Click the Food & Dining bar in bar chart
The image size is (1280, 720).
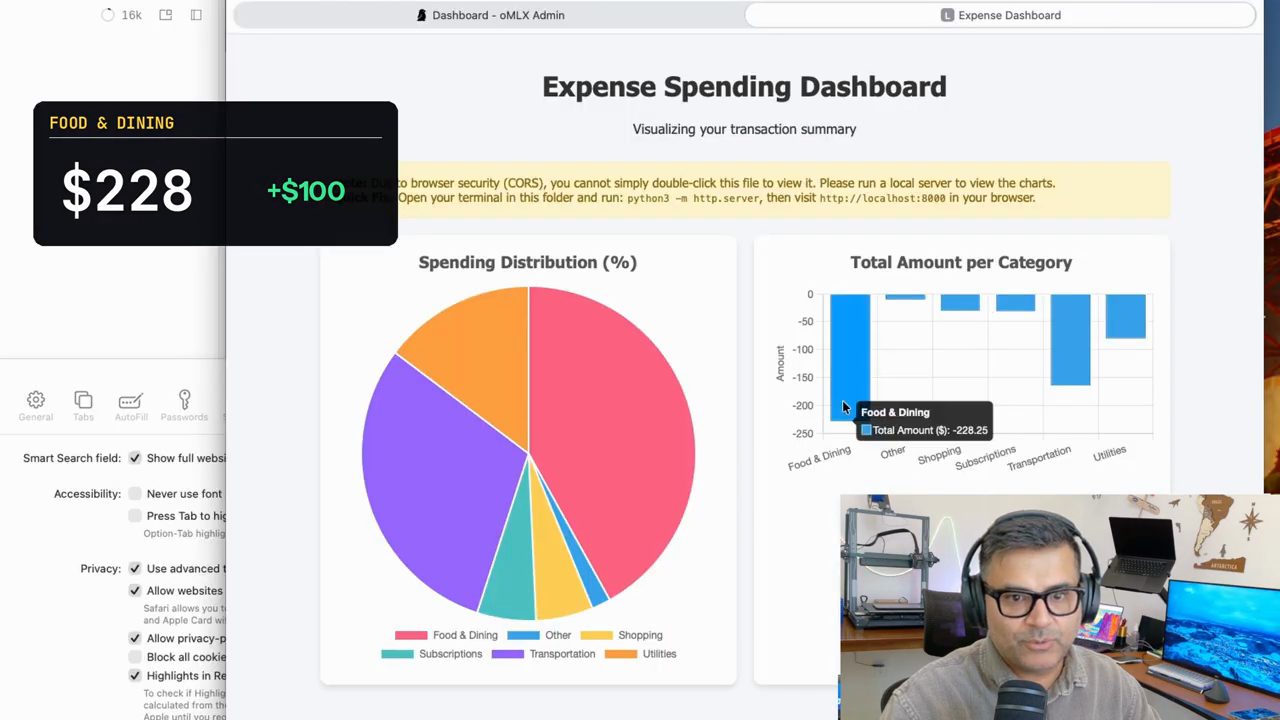coord(850,356)
